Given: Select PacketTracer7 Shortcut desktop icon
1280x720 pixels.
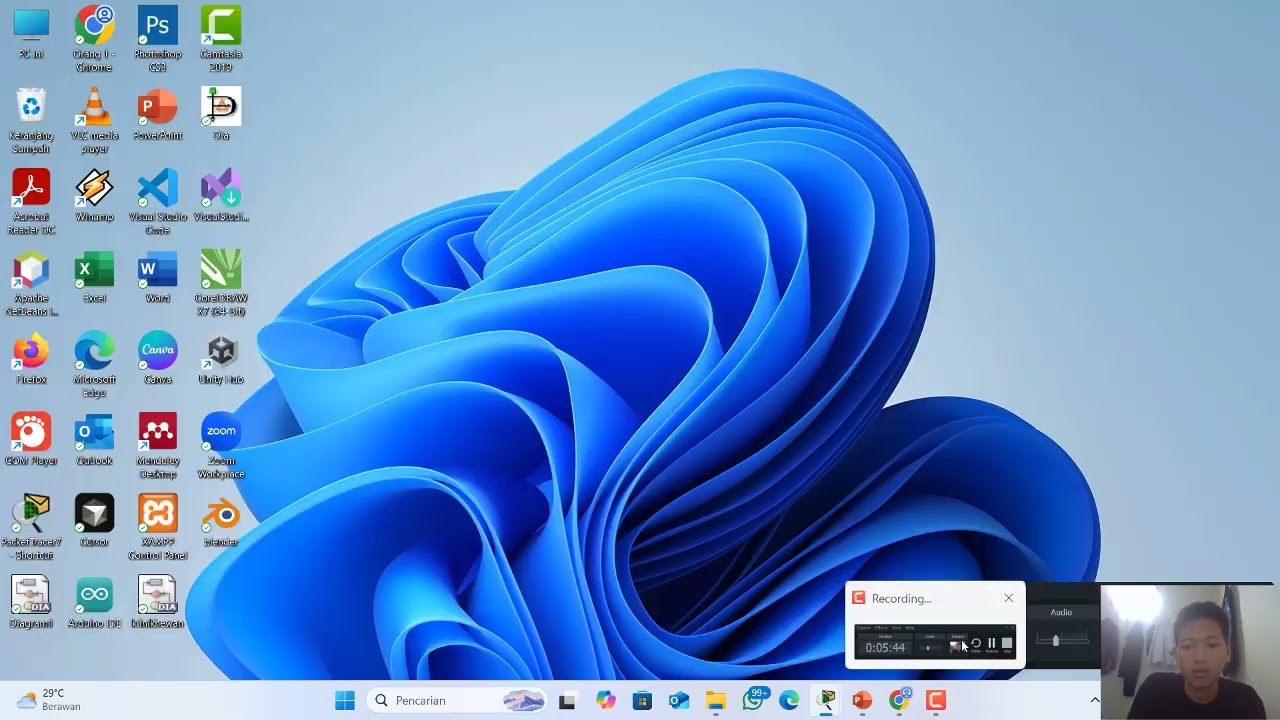Looking at the screenshot, I should point(31,527).
